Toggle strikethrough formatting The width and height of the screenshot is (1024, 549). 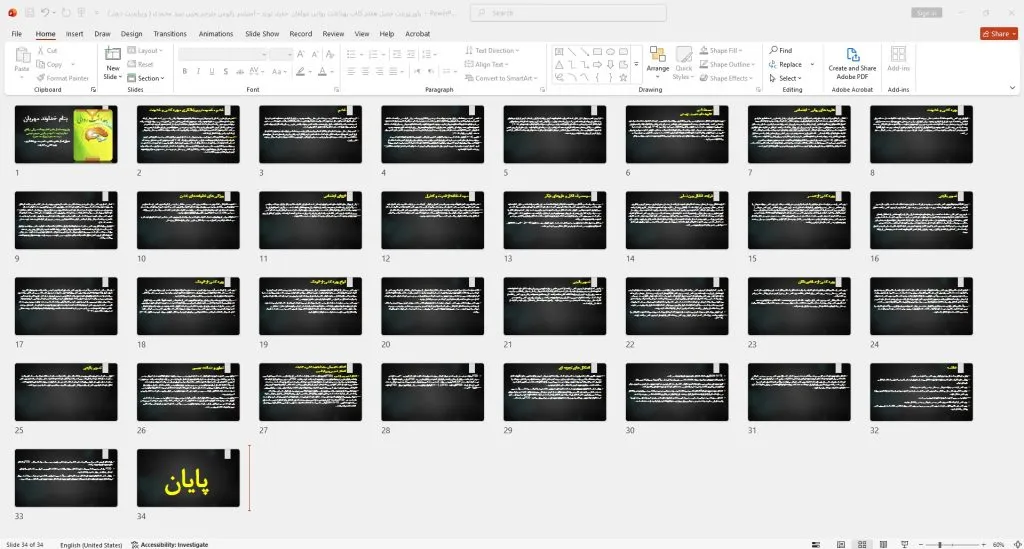point(240,72)
